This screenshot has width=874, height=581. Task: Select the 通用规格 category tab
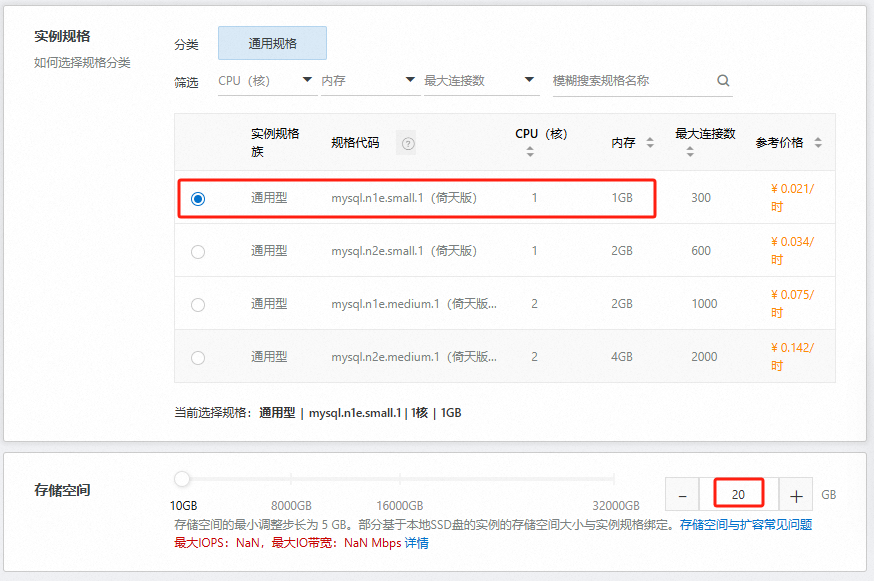272,43
